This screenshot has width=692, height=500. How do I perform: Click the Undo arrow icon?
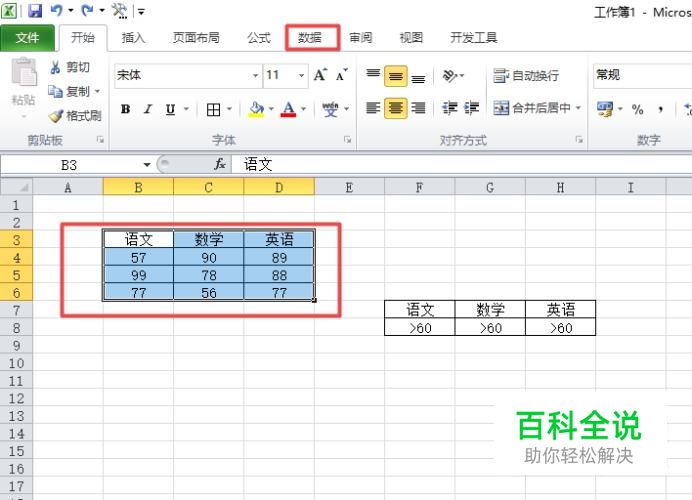[56, 10]
